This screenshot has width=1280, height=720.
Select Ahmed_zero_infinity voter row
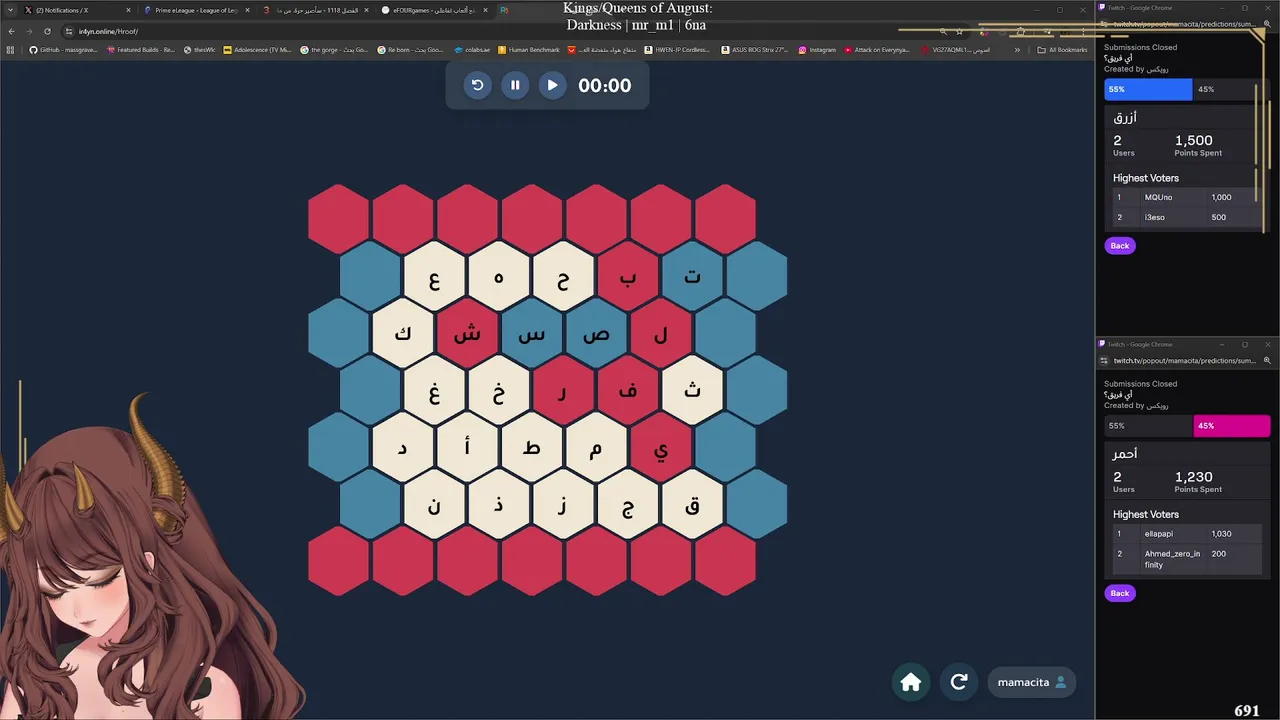(1186, 559)
